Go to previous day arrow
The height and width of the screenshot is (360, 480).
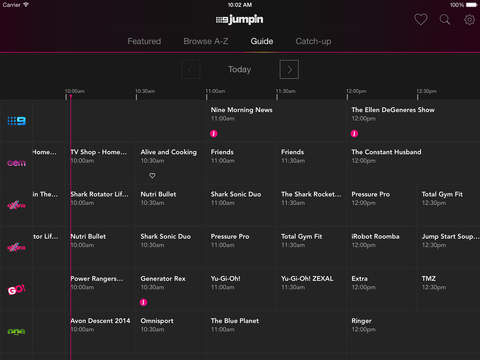pos(191,69)
